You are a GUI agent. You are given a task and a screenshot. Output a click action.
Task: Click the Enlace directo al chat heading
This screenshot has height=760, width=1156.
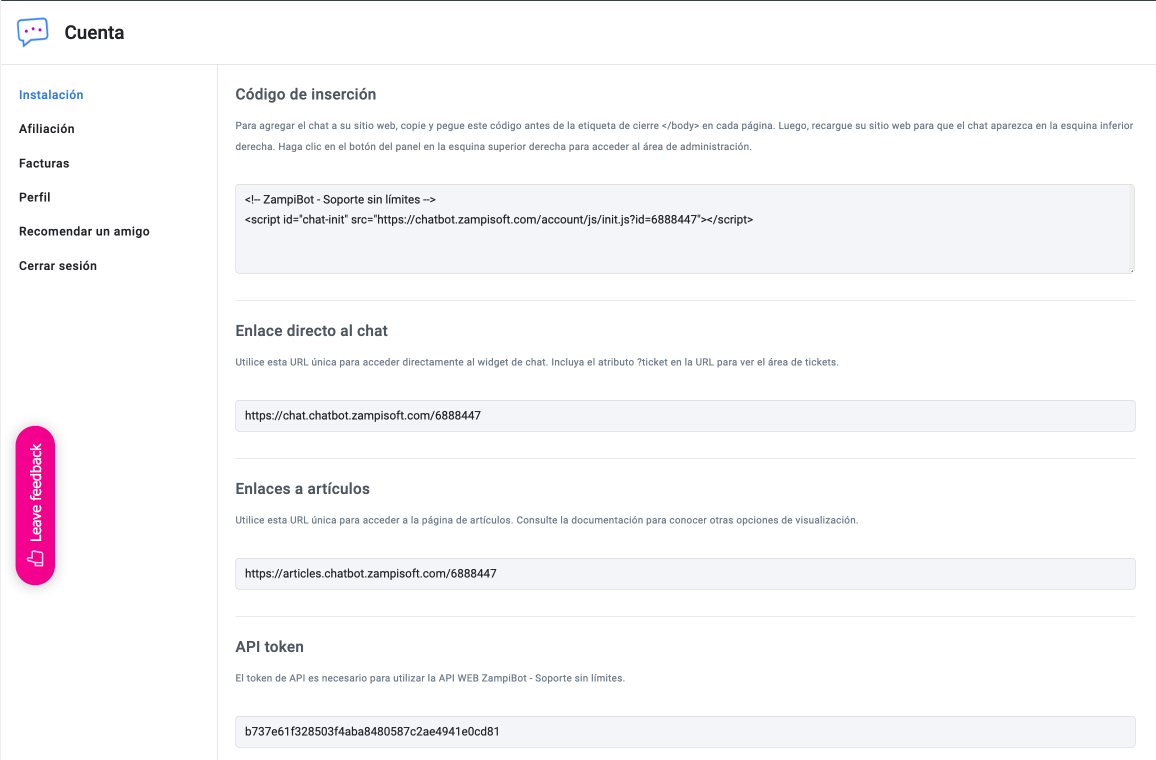click(x=311, y=330)
